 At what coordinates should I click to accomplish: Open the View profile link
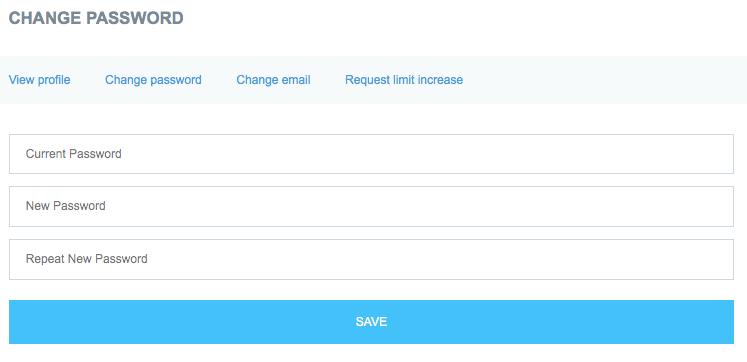tap(40, 80)
